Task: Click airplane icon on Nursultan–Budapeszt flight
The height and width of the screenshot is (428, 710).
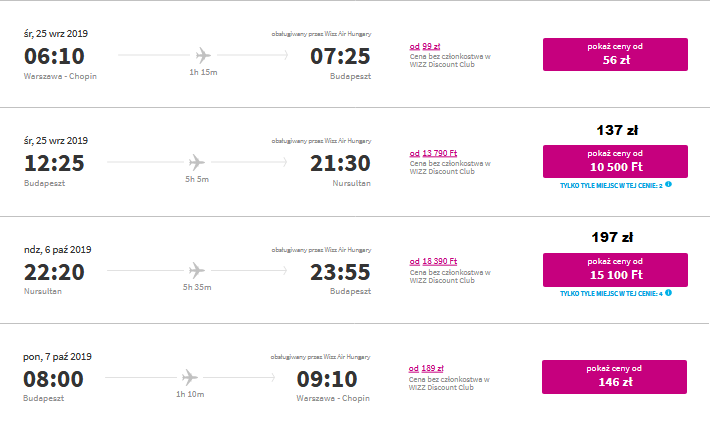Action: point(197,270)
